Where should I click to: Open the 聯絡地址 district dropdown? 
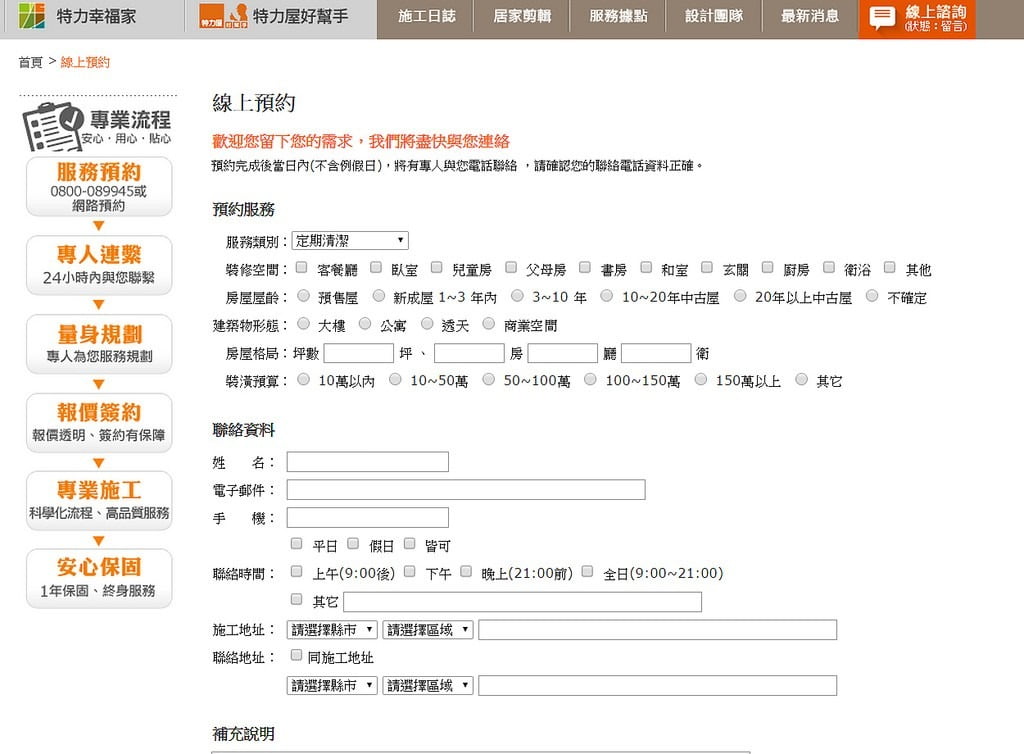click(427, 686)
